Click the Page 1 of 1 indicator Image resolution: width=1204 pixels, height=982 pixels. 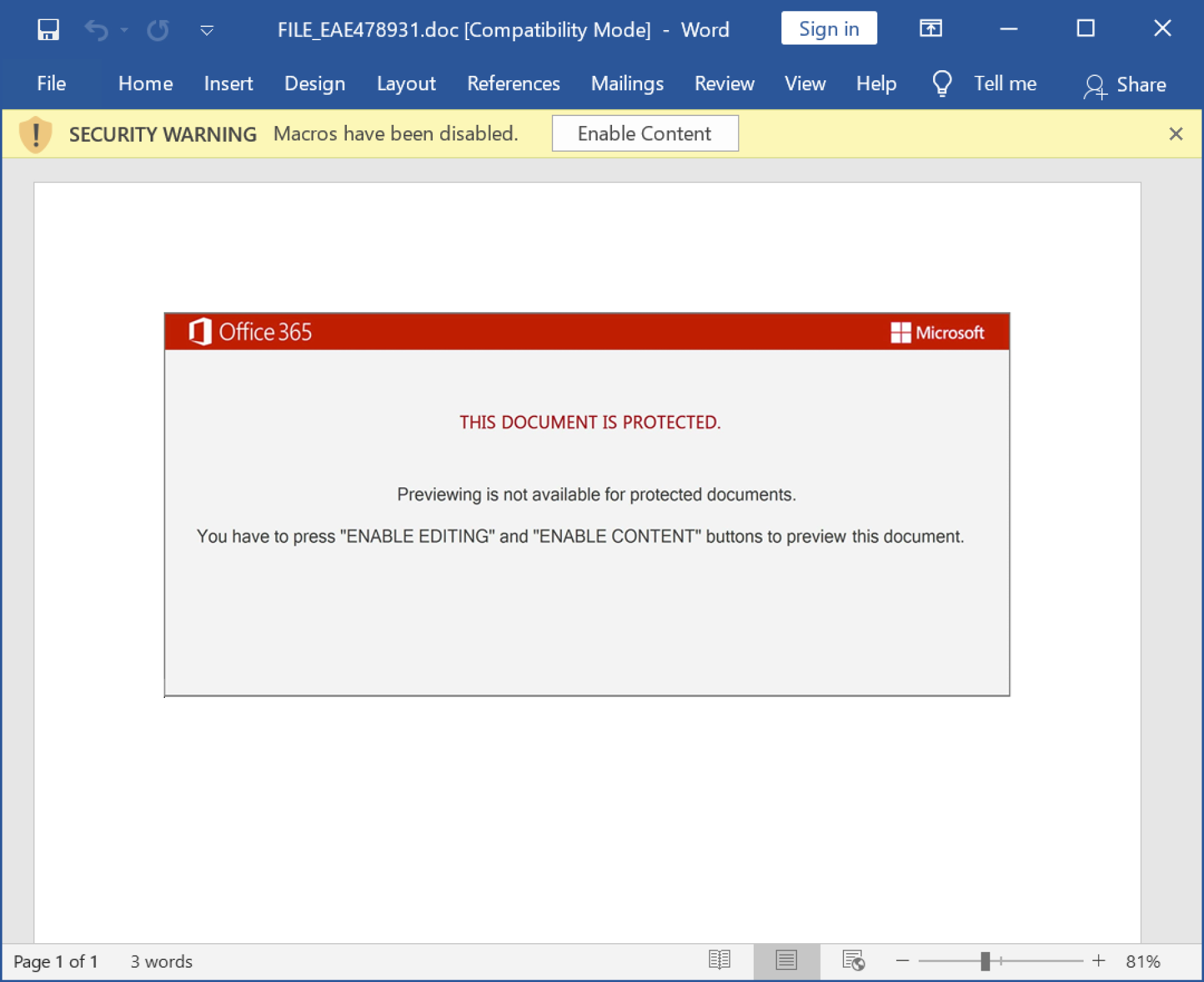pyautogui.click(x=56, y=961)
